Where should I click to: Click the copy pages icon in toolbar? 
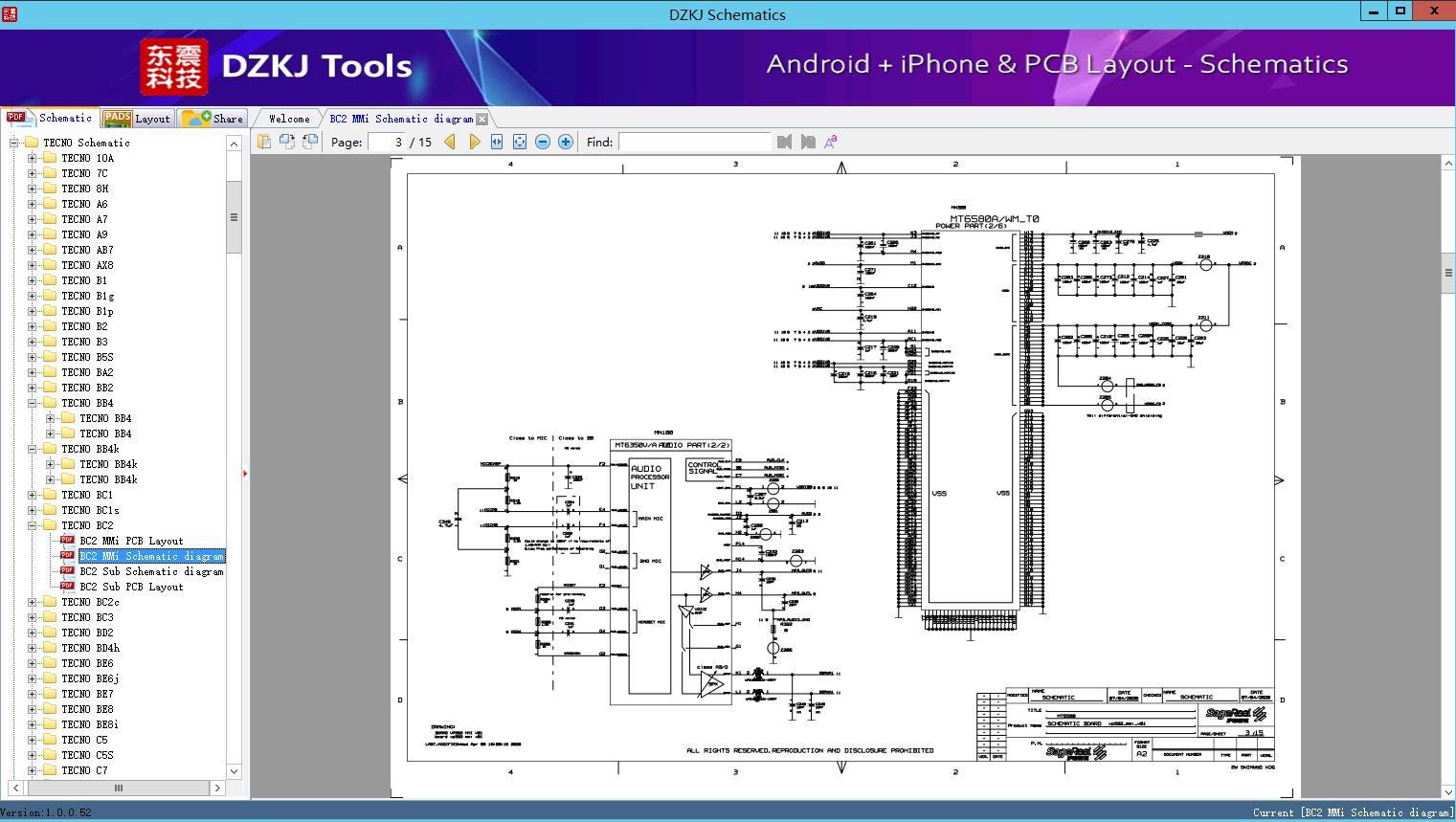263,142
